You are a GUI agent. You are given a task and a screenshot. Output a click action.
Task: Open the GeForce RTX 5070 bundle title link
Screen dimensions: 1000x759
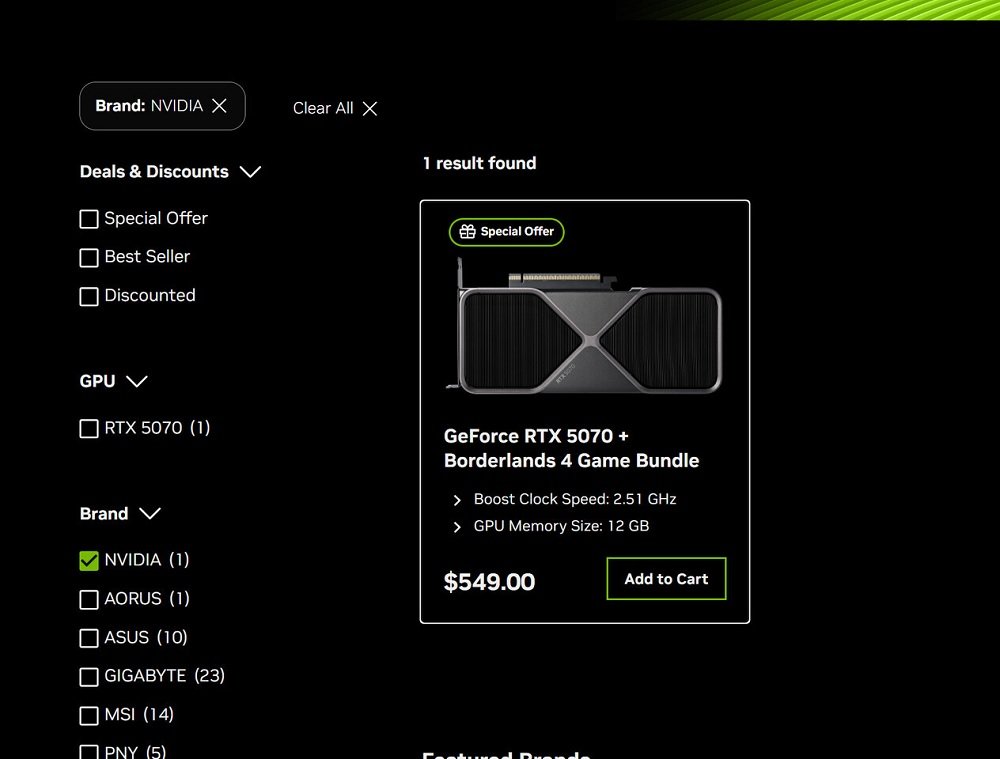coord(571,448)
